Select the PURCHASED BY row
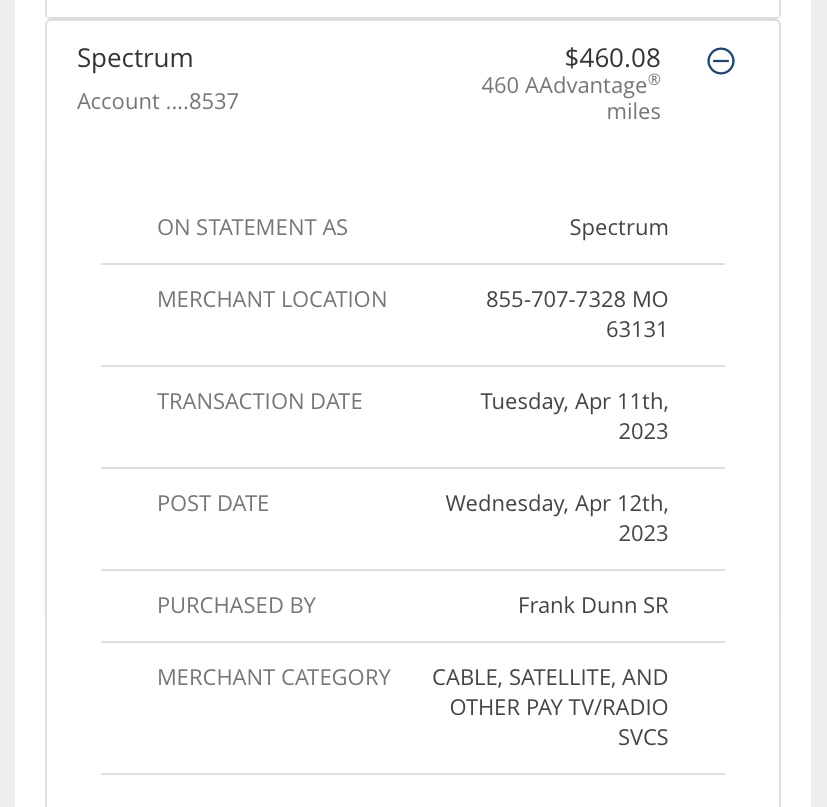827x807 pixels. pos(413,605)
